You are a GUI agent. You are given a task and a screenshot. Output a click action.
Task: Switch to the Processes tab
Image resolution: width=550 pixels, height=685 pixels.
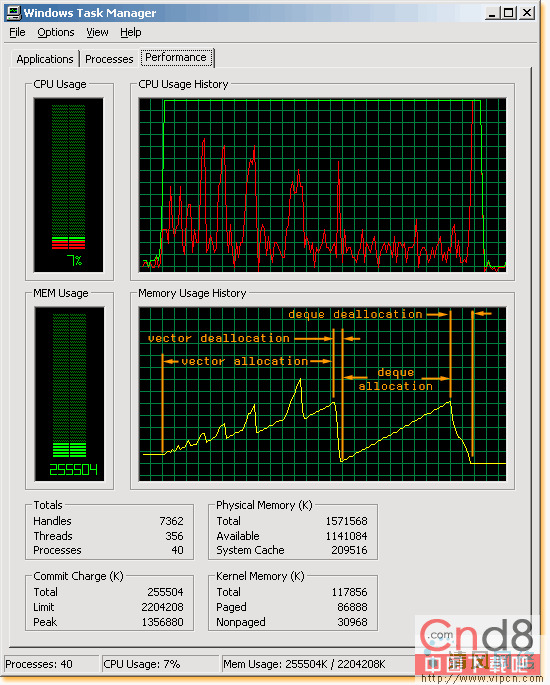[109, 59]
